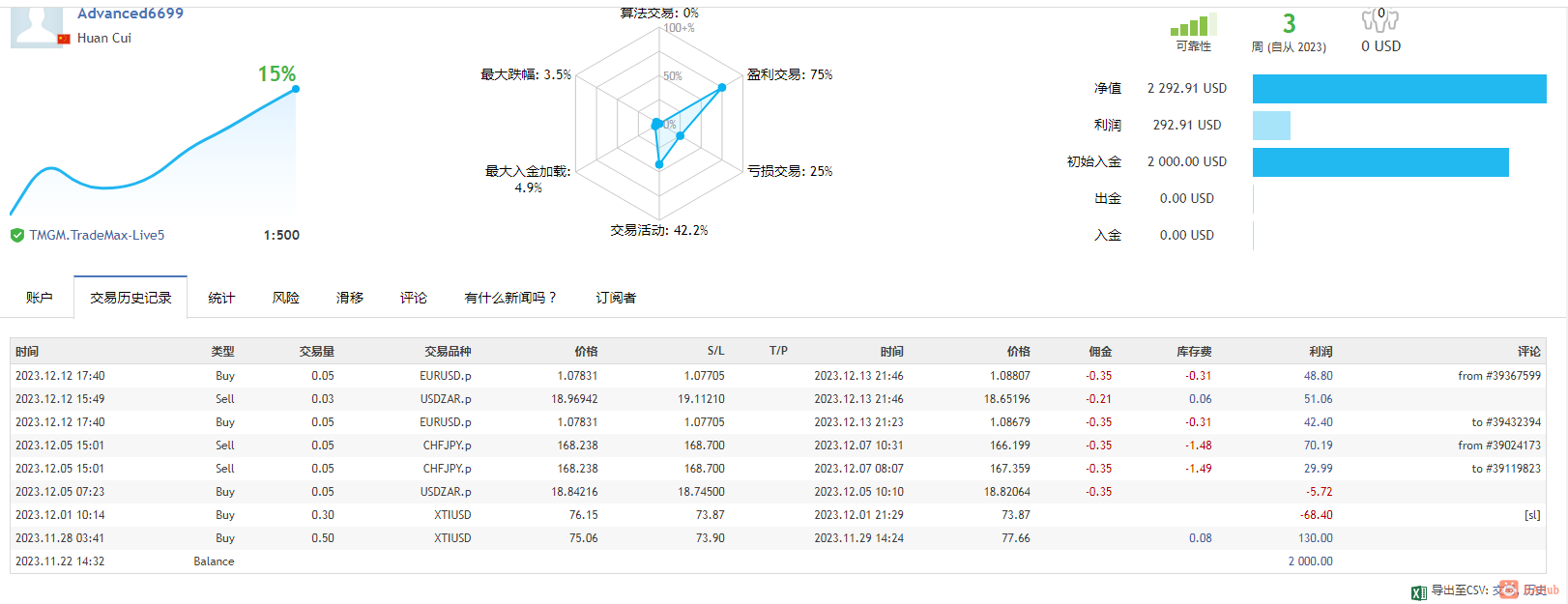Click the 最大跌幅: 3.5% radar label

pos(526,74)
